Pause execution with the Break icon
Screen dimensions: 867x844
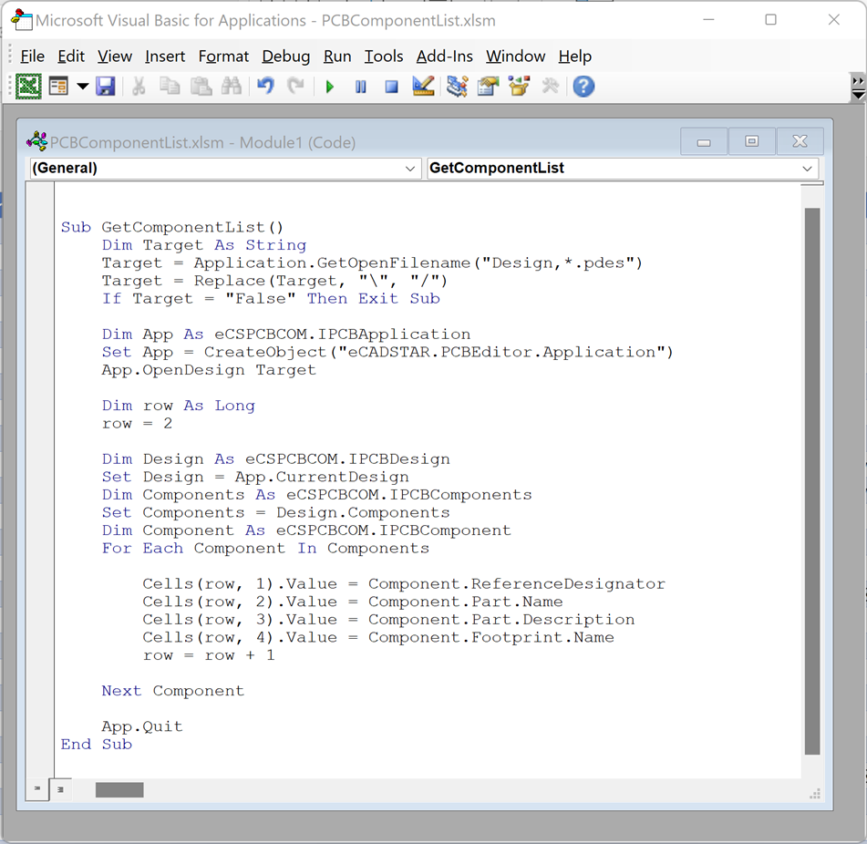click(x=360, y=86)
